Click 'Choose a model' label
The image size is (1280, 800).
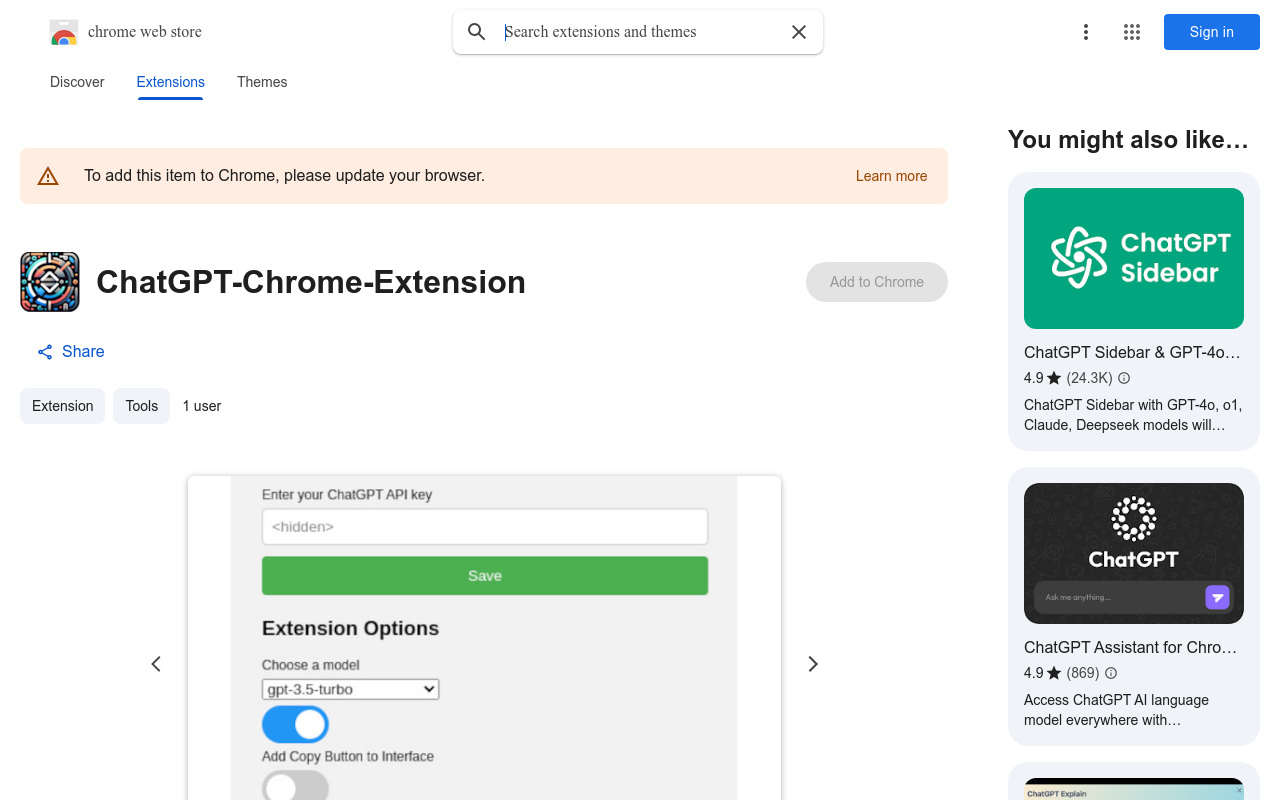pyautogui.click(x=310, y=665)
